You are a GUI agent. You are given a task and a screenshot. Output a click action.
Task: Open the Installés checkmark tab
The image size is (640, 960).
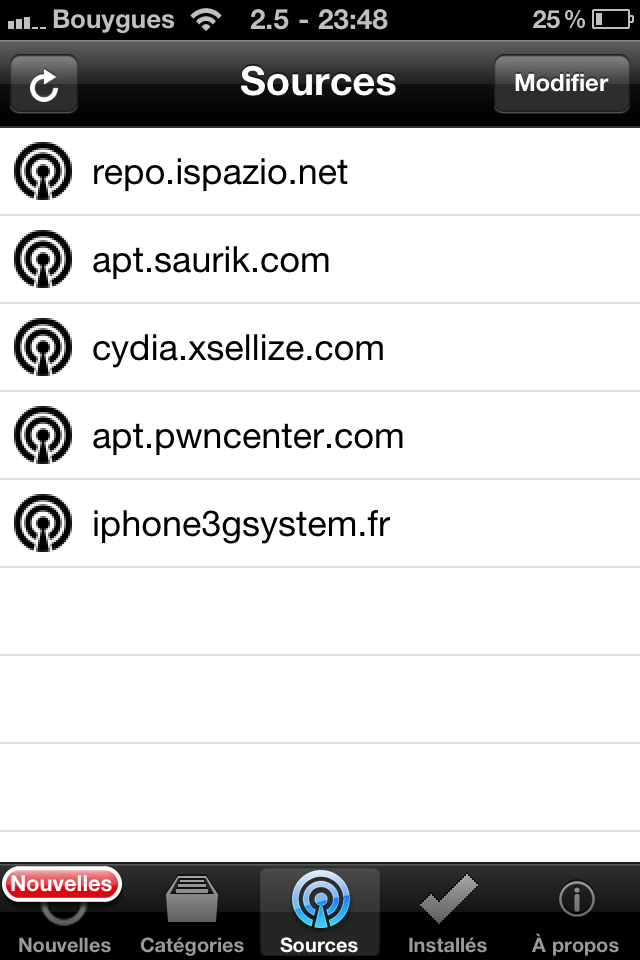tap(448, 912)
